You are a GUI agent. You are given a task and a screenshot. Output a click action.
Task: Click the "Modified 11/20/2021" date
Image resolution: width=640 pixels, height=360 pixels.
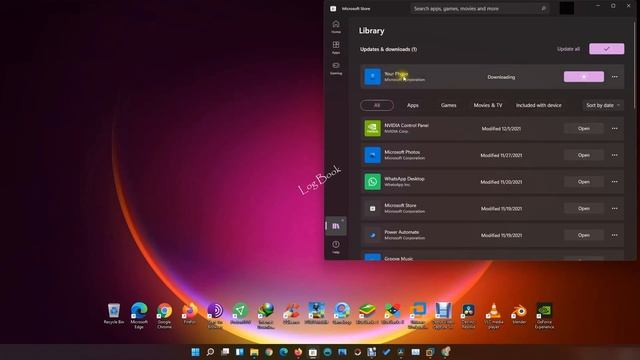coord(501,182)
